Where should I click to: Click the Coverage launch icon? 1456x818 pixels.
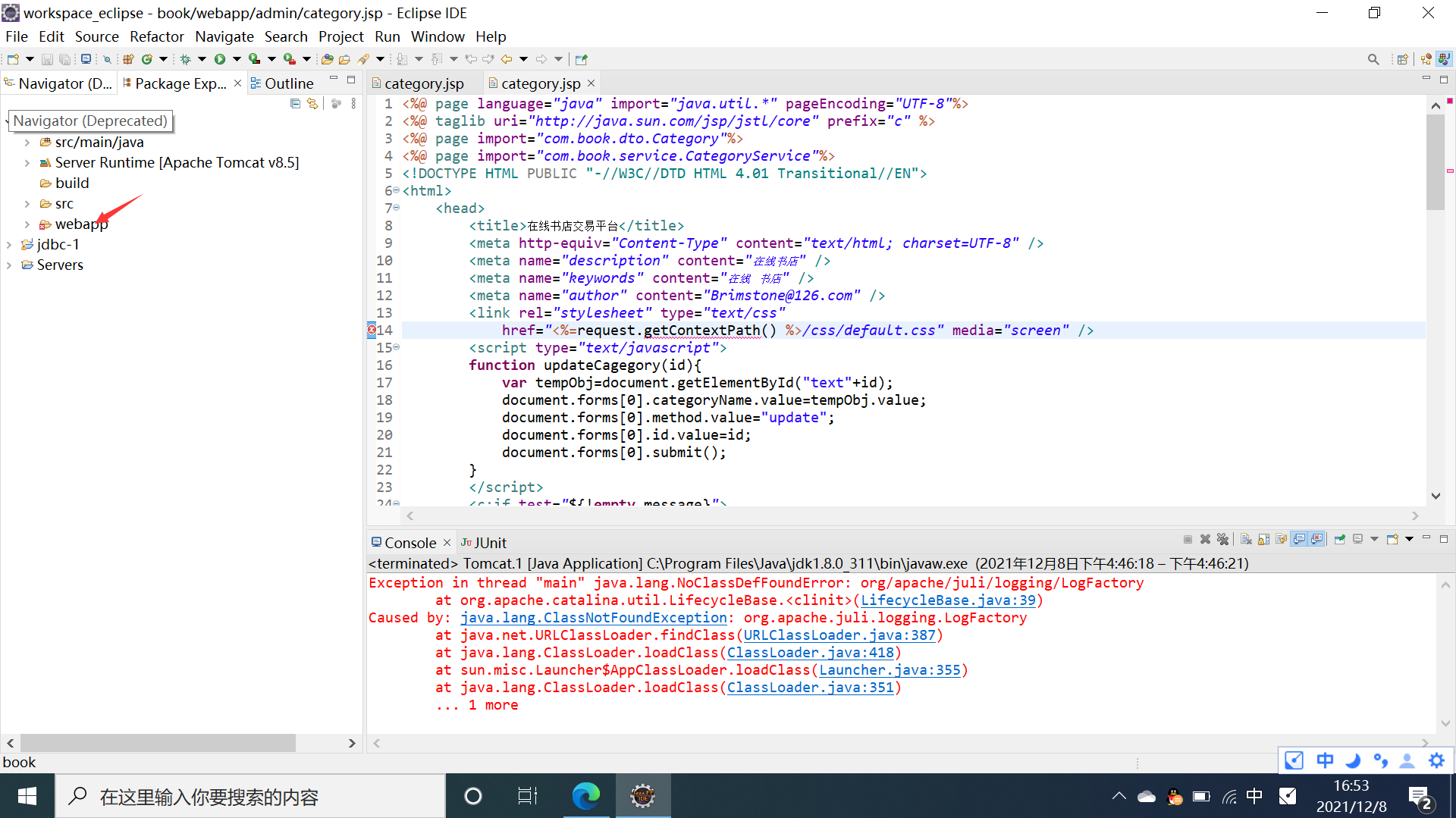tap(255, 59)
